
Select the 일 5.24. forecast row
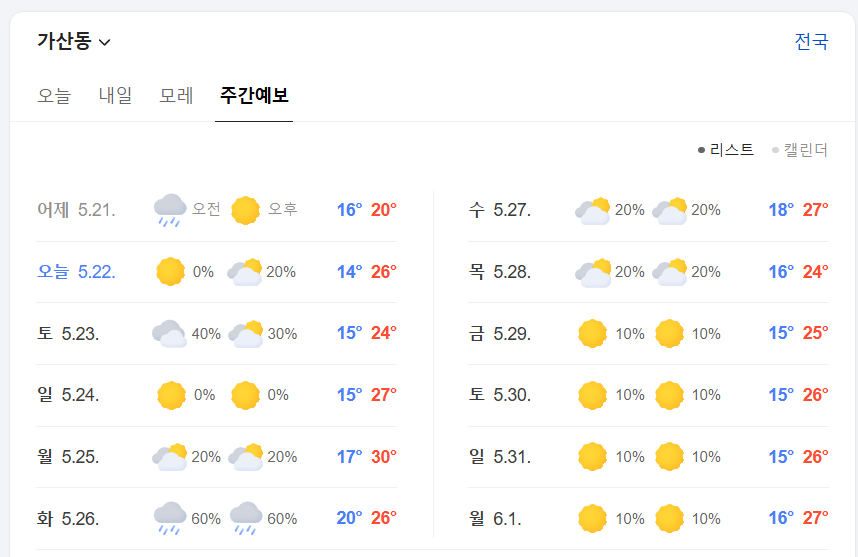point(217,395)
